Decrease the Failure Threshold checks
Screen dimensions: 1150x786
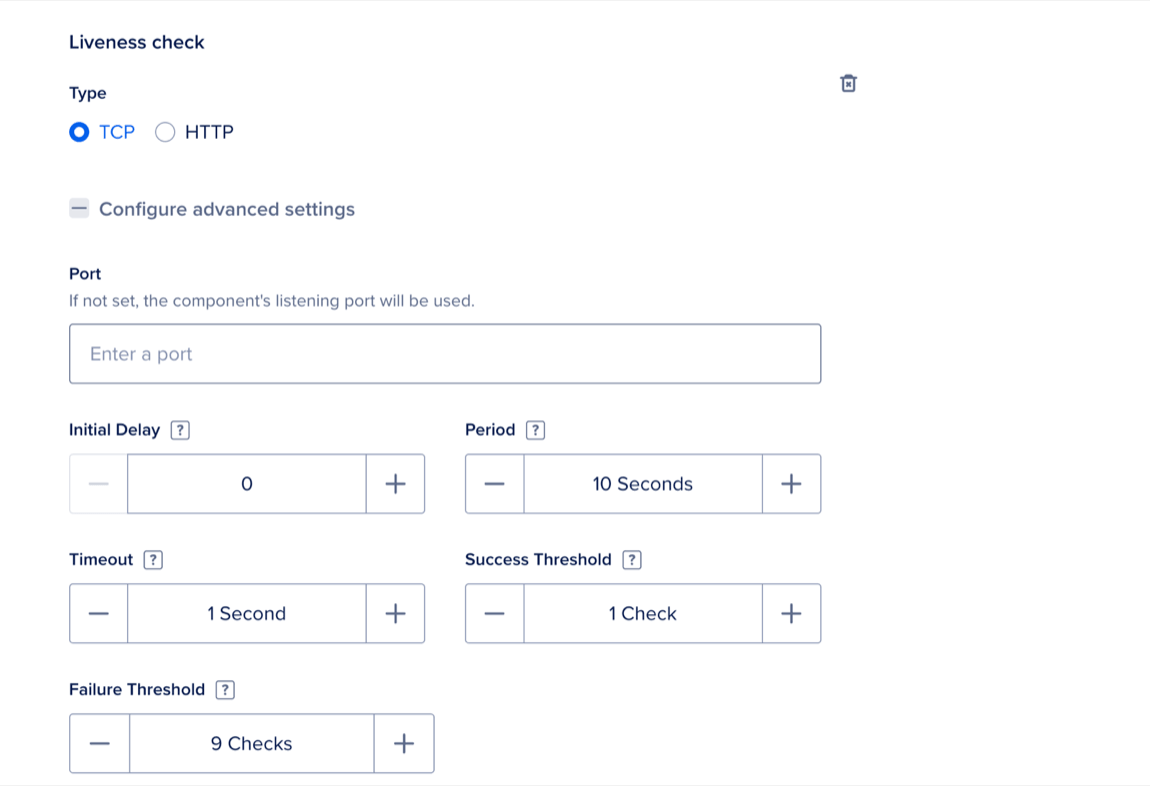pyautogui.click(x=98, y=744)
